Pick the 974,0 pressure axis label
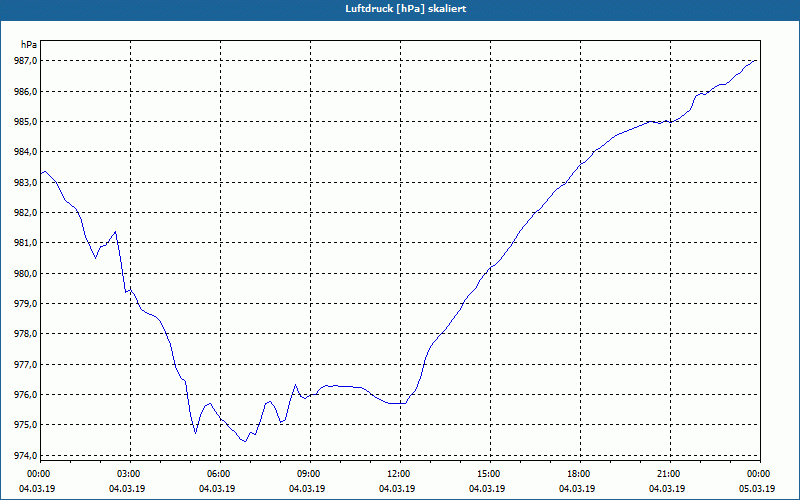The height and width of the screenshot is (500, 800). [26, 455]
